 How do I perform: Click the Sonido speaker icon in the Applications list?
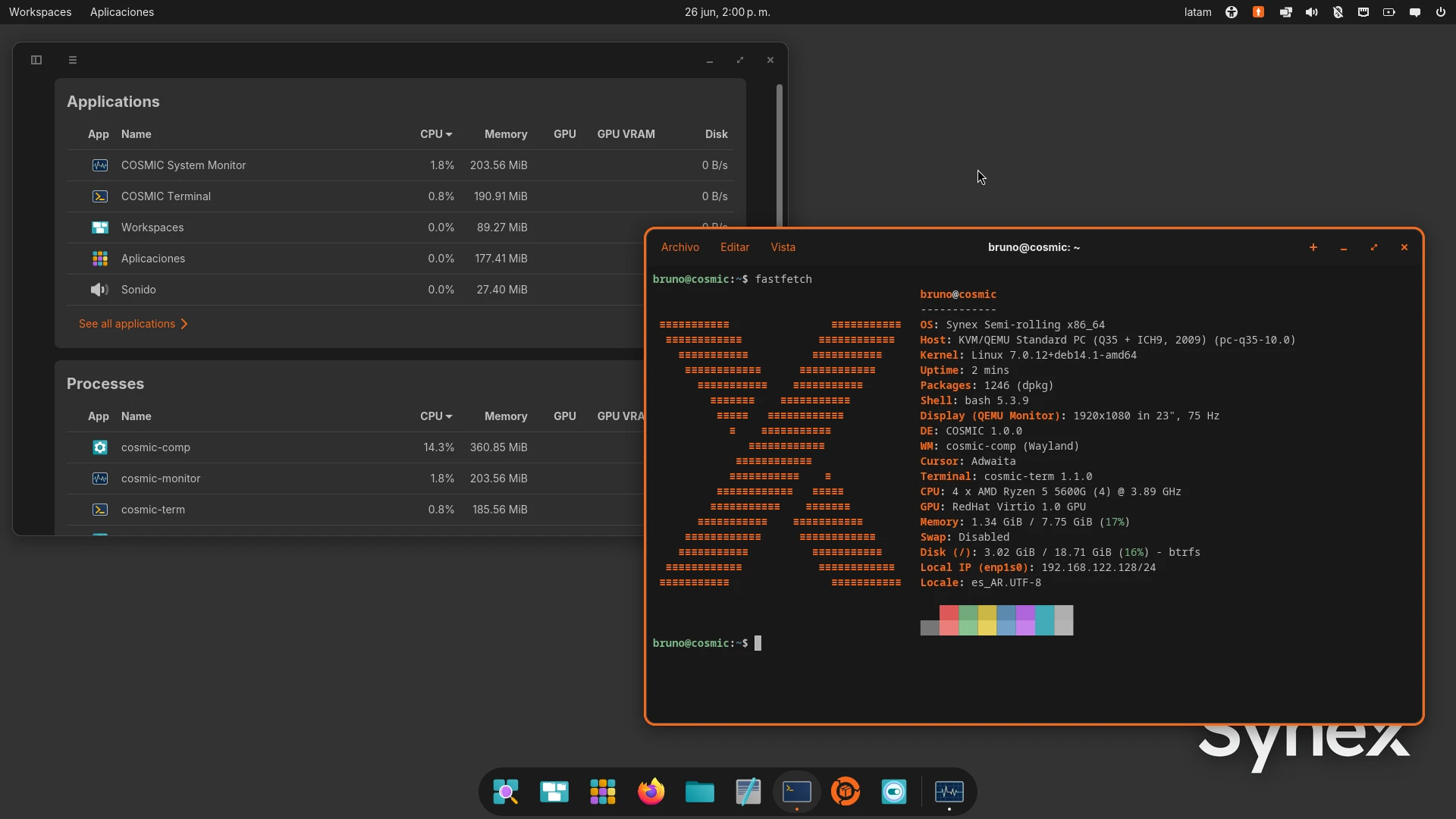pos(99,290)
